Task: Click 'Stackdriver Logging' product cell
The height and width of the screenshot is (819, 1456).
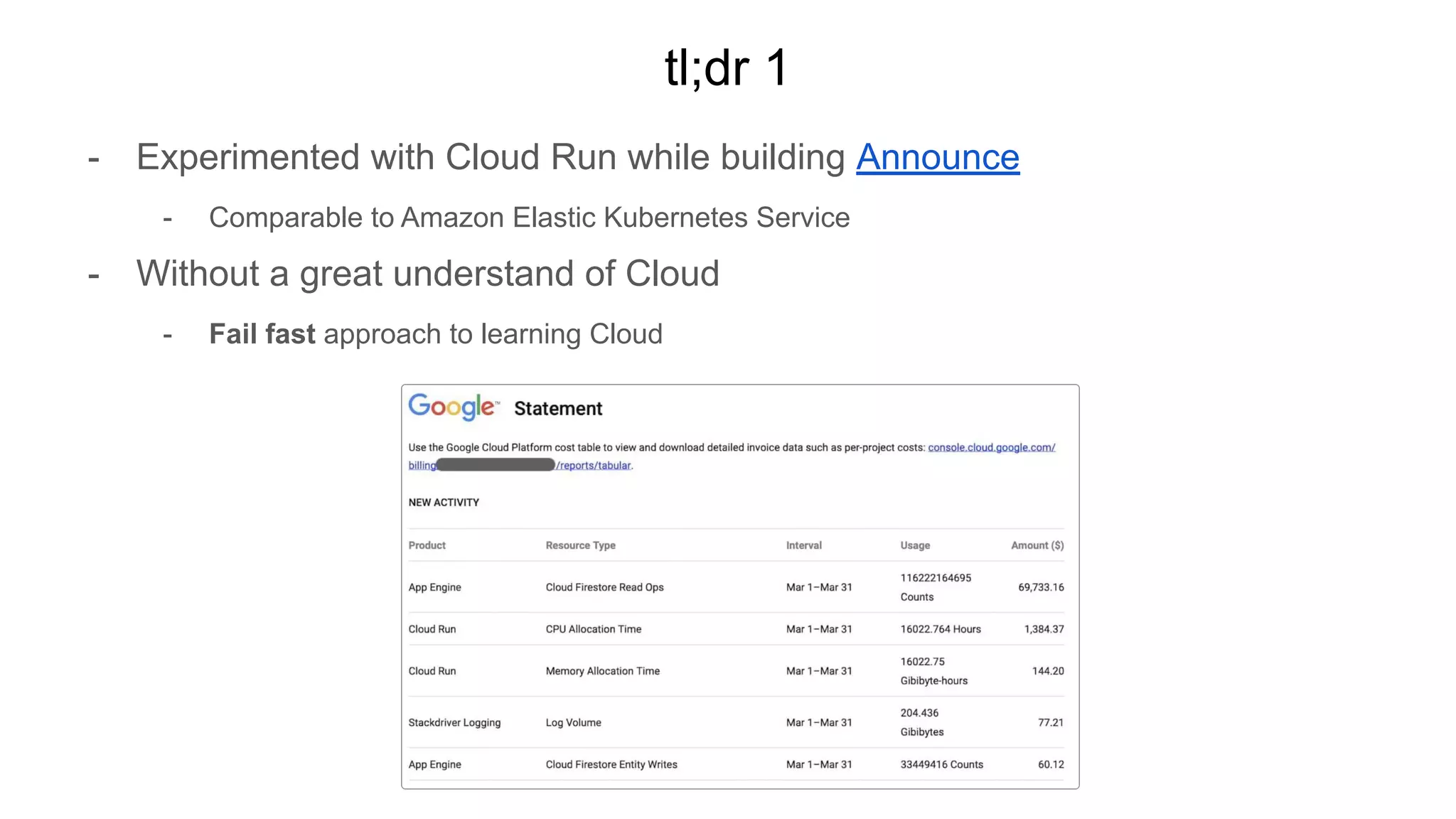Action: click(454, 723)
